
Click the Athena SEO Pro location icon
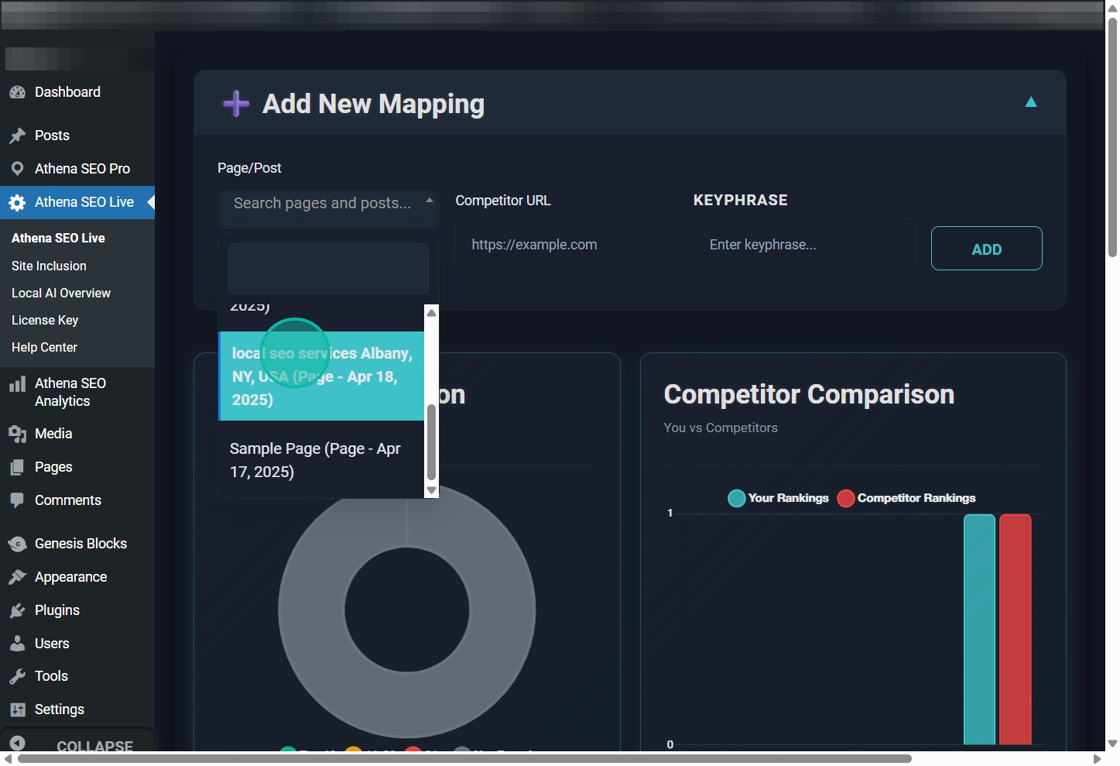tap(17, 169)
